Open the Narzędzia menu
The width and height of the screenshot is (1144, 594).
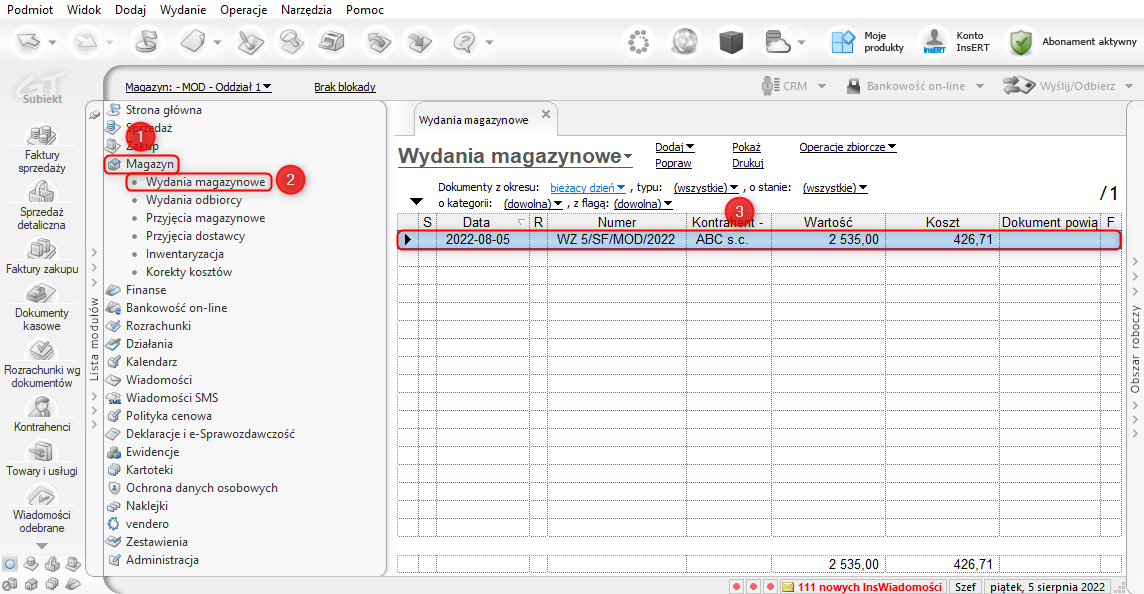click(306, 9)
